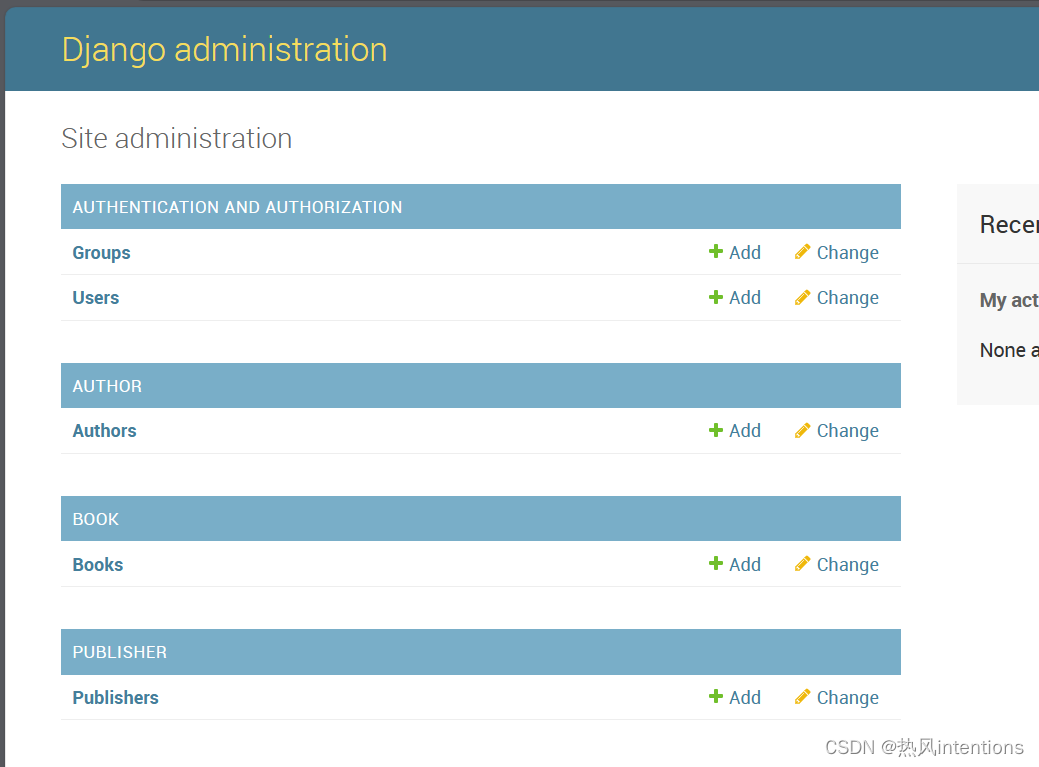Viewport: 1039px width, 767px height.
Task: Open the Users model list
Action: pyautogui.click(x=95, y=298)
